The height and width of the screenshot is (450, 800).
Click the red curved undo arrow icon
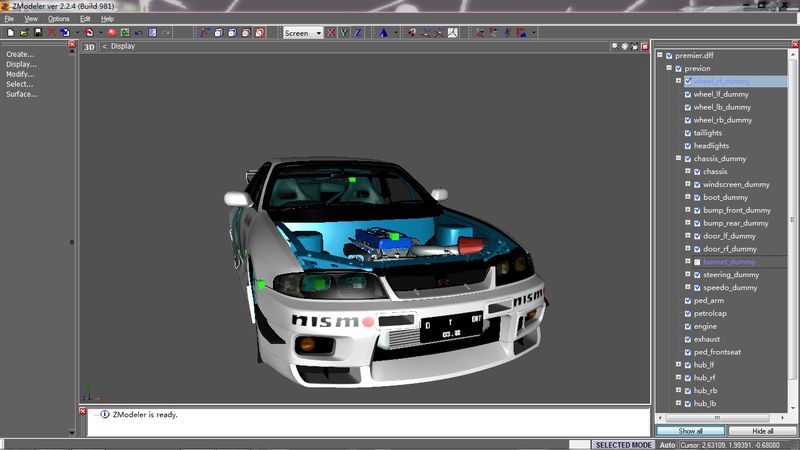tap(89, 33)
